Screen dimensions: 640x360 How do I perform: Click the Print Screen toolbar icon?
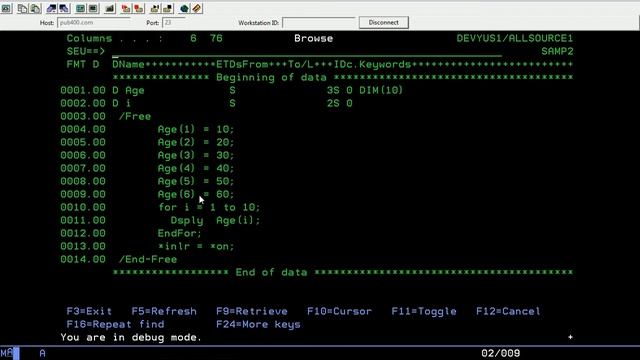click(7, 8)
